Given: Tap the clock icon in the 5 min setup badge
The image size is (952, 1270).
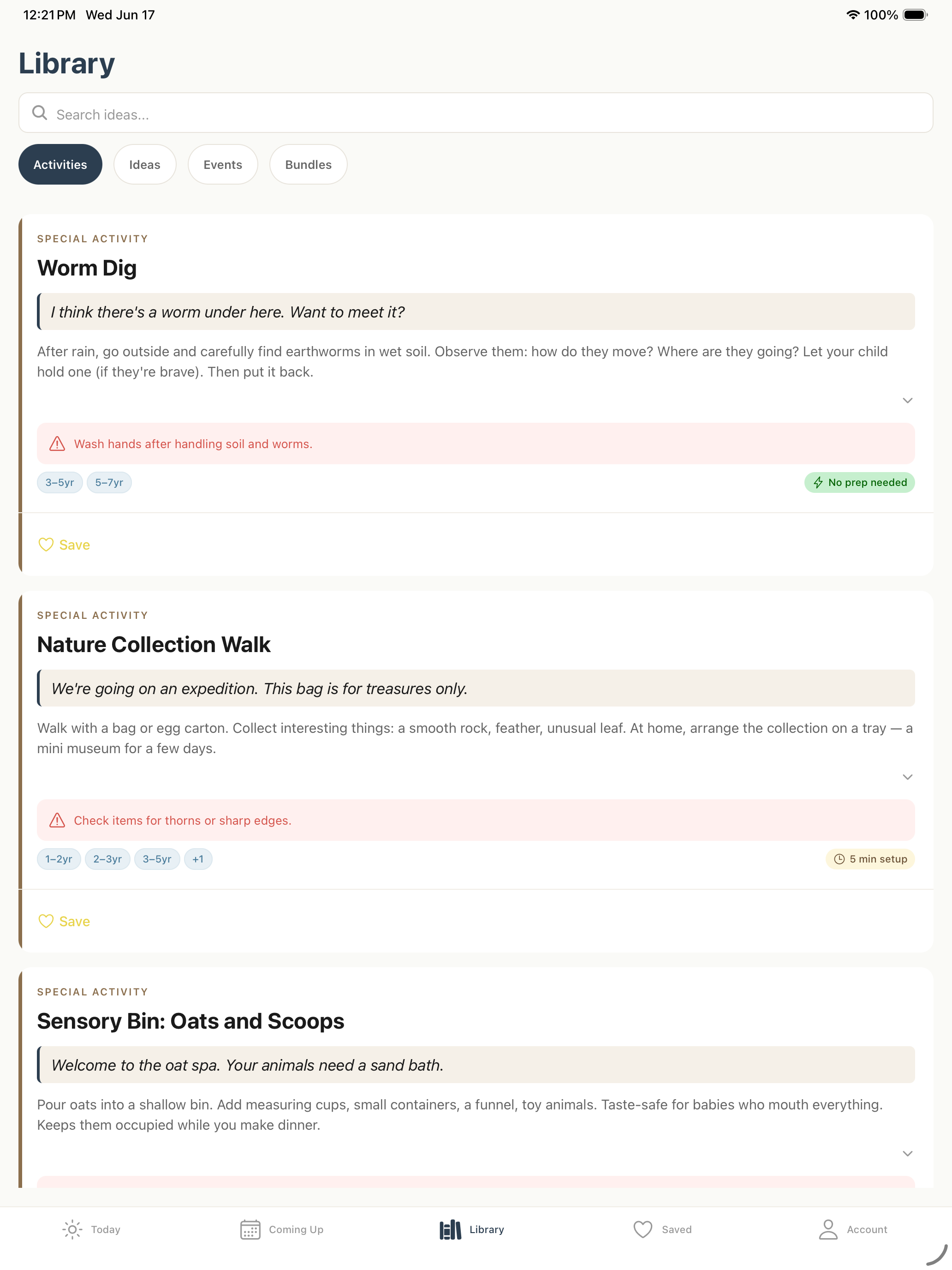Looking at the screenshot, I should tap(839, 859).
